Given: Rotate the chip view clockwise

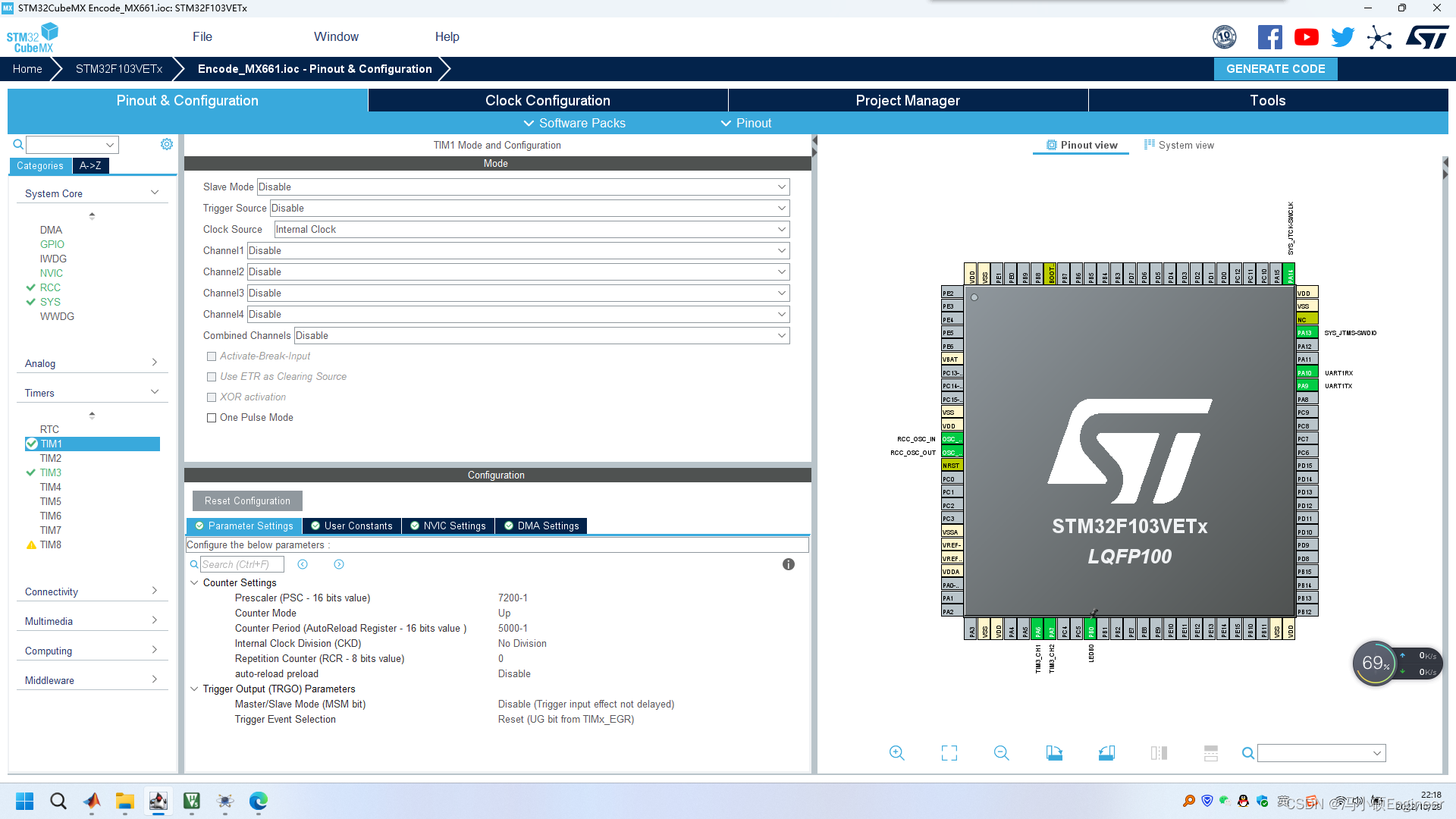Looking at the screenshot, I should tap(1054, 753).
